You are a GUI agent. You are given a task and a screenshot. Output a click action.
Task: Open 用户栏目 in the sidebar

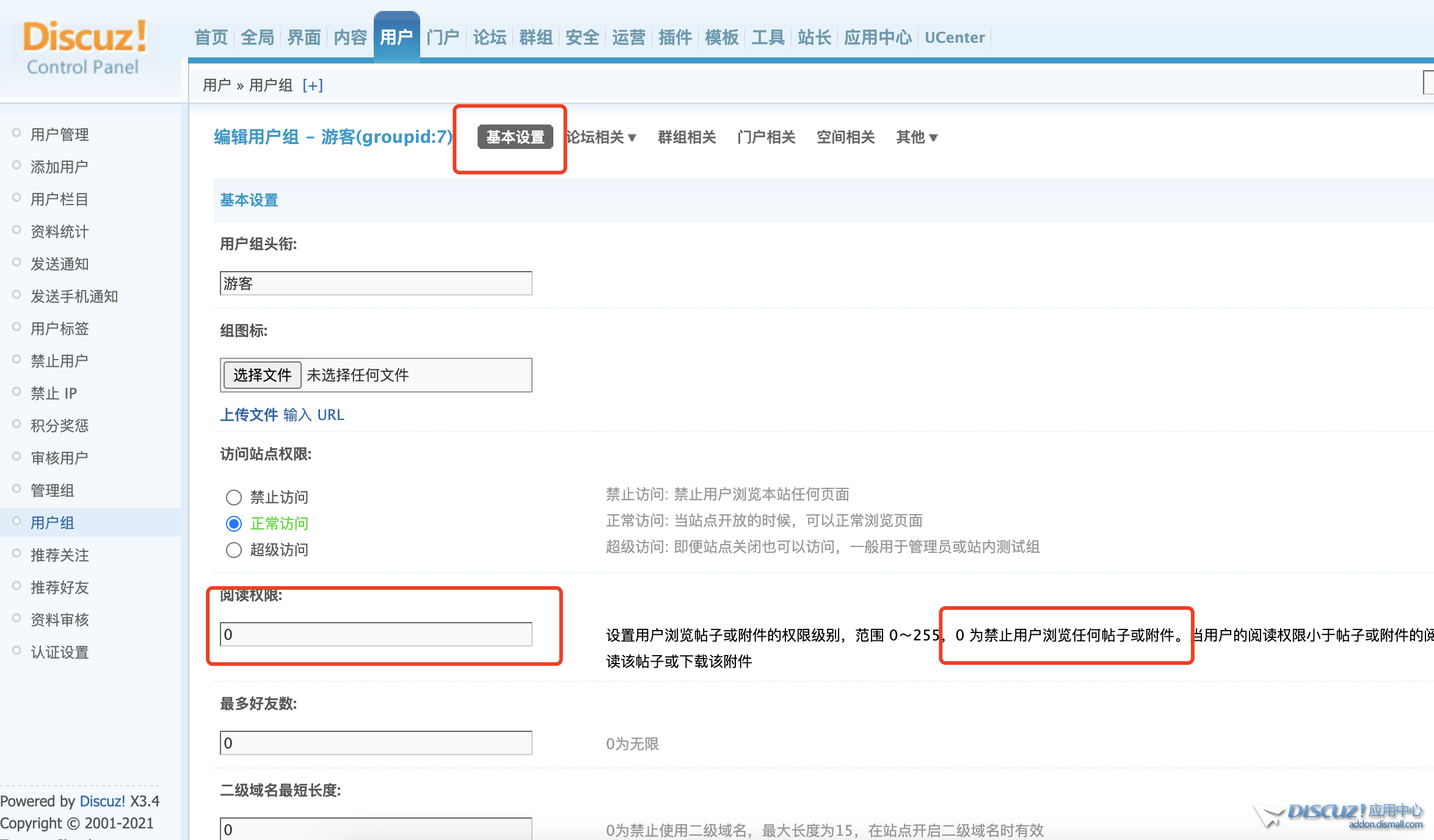[60, 199]
